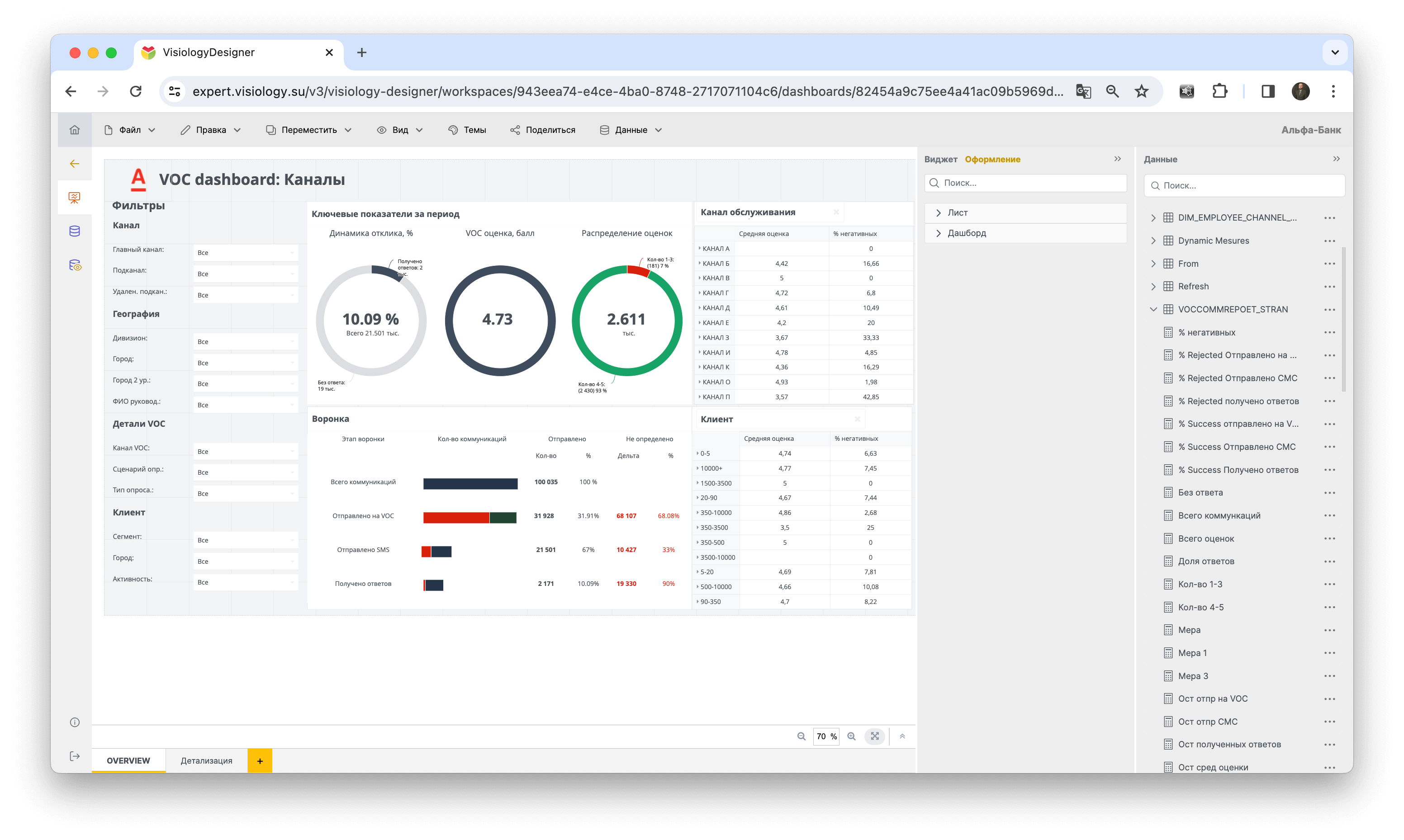Collapse the Виджет panel with double chevron
Screen dimensions: 1404x840
1118,159
